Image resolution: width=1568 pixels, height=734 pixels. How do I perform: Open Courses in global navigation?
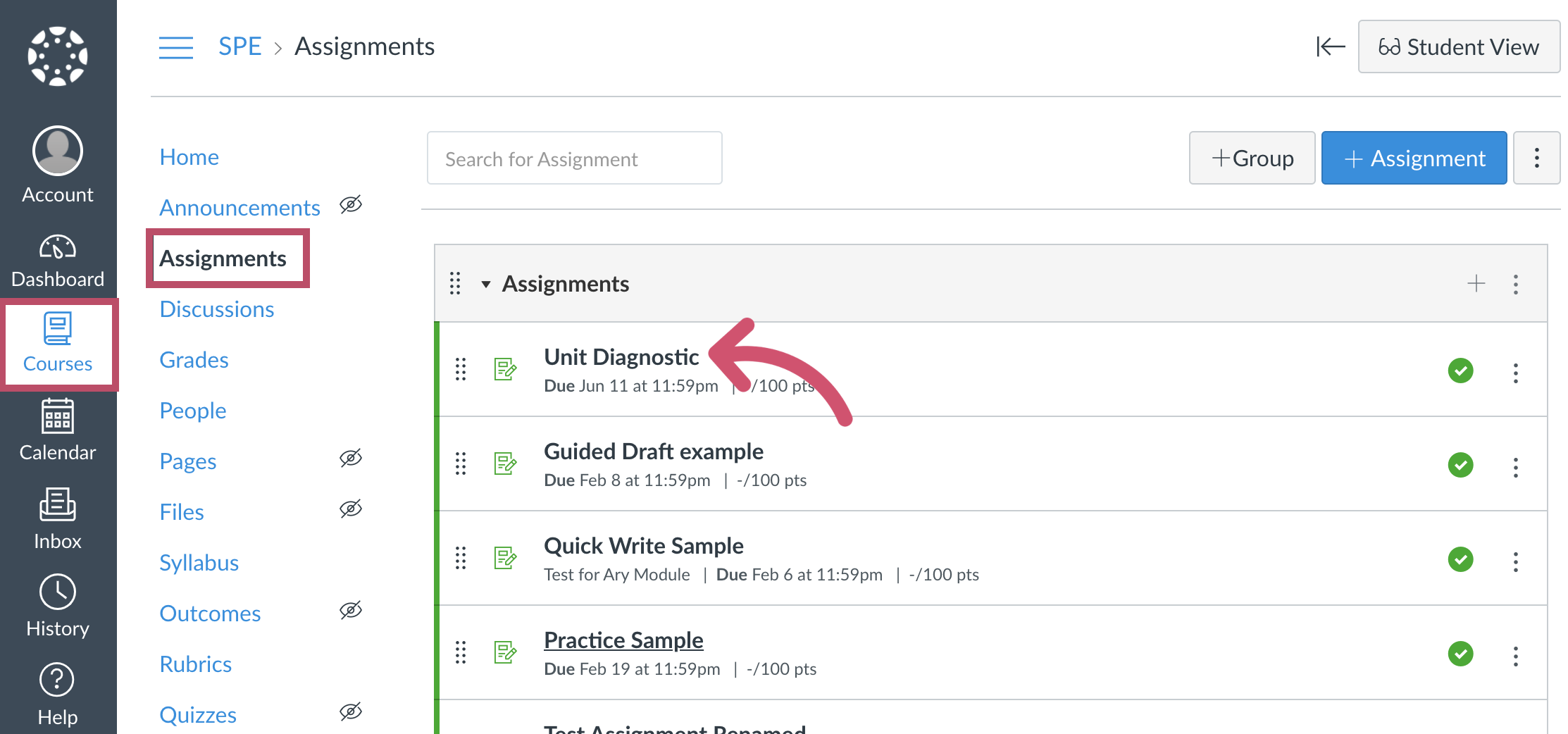(x=58, y=343)
